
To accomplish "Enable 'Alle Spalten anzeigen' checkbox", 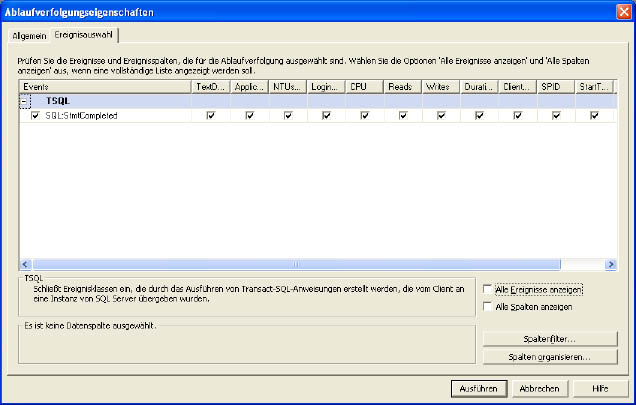I will click(488, 307).
